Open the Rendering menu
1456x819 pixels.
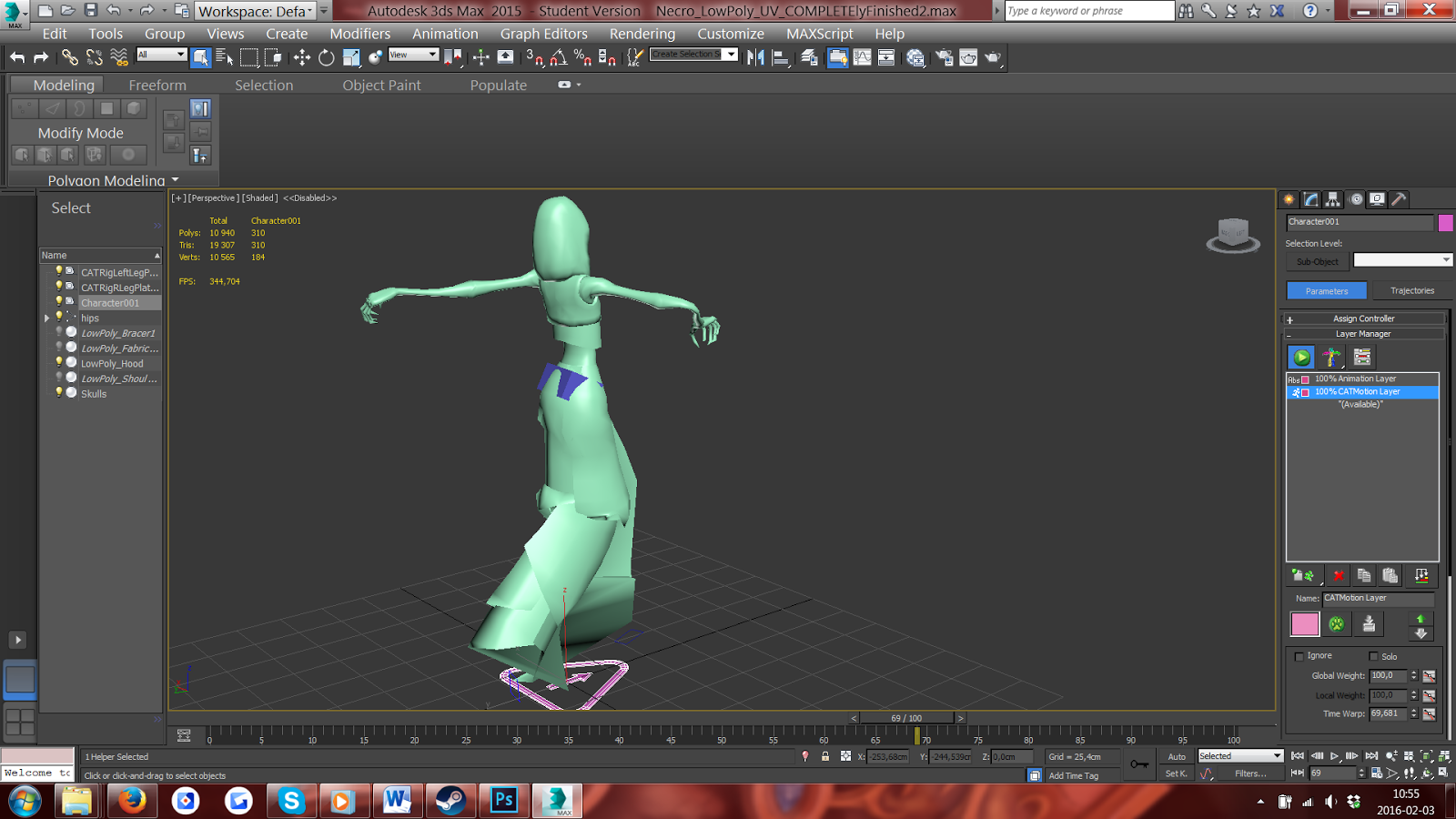(x=642, y=34)
